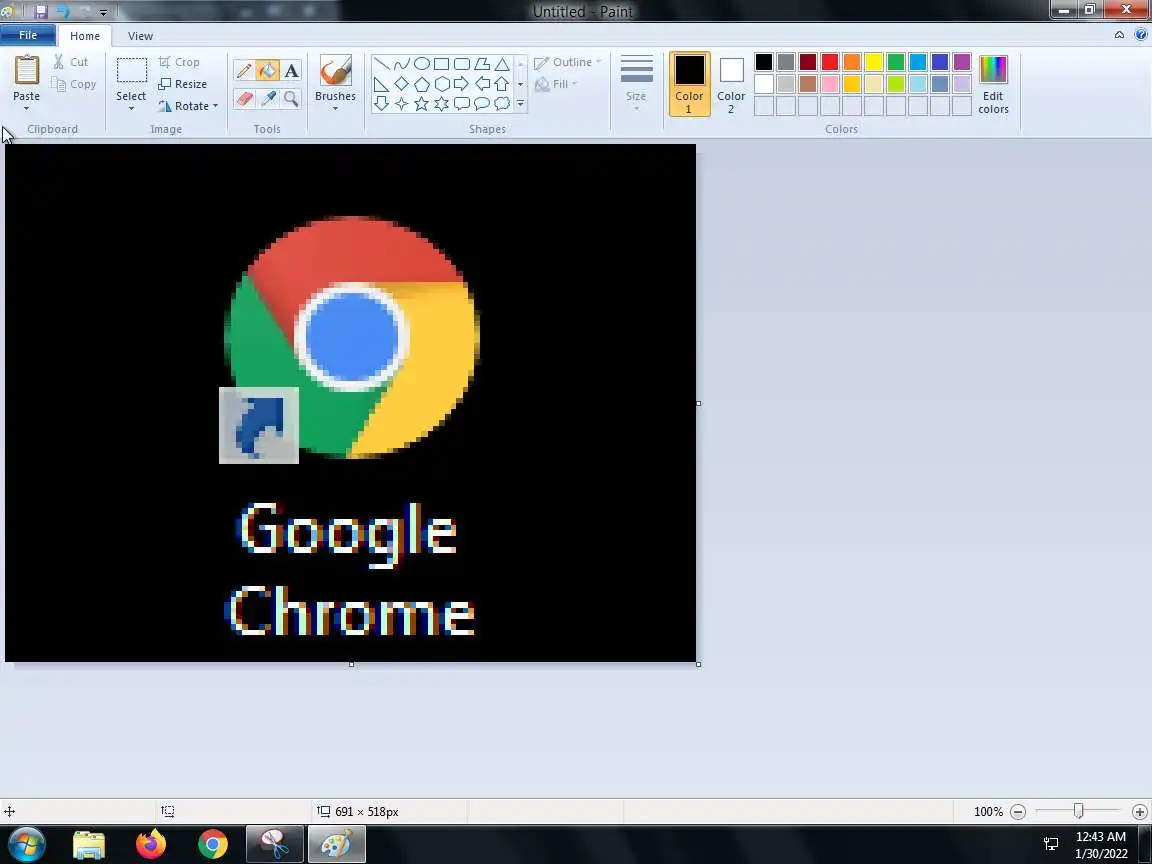Select the Magnifier tool
Viewport: 1152px width, 864px height.
click(292, 98)
